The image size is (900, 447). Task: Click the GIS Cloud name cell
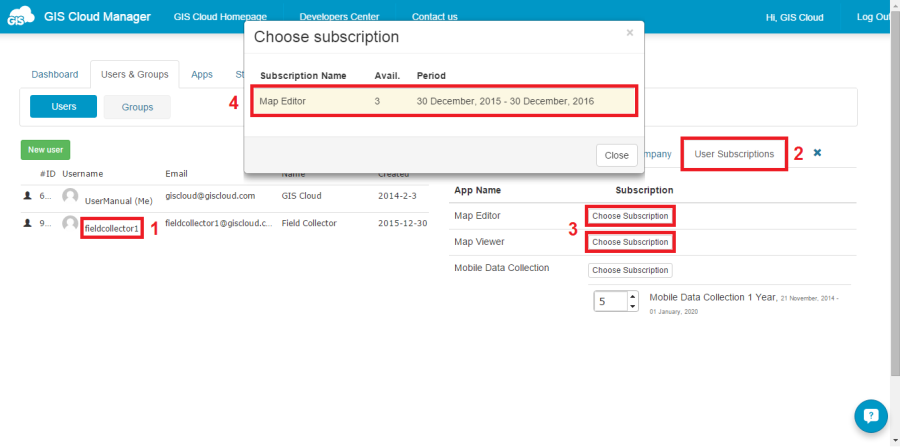pyautogui.click(x=301, y=196)
